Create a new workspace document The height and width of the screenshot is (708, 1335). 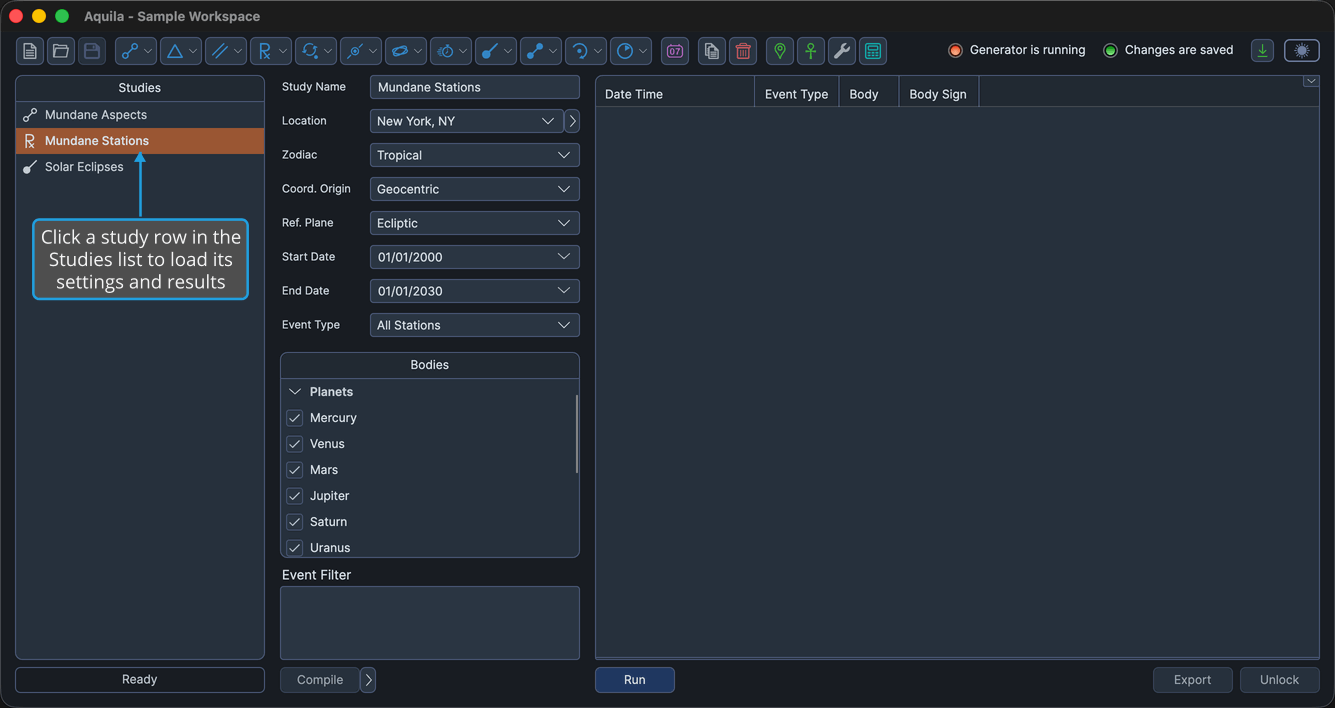point(30,51)
